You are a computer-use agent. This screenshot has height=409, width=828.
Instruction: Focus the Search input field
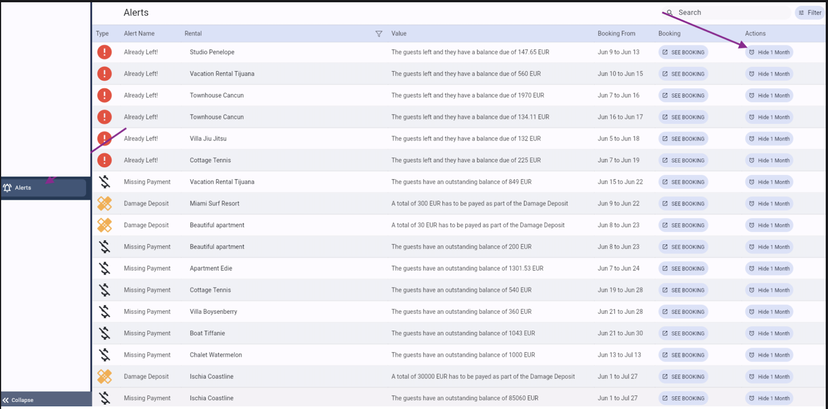pyautogui.click(x=726, y=12)
